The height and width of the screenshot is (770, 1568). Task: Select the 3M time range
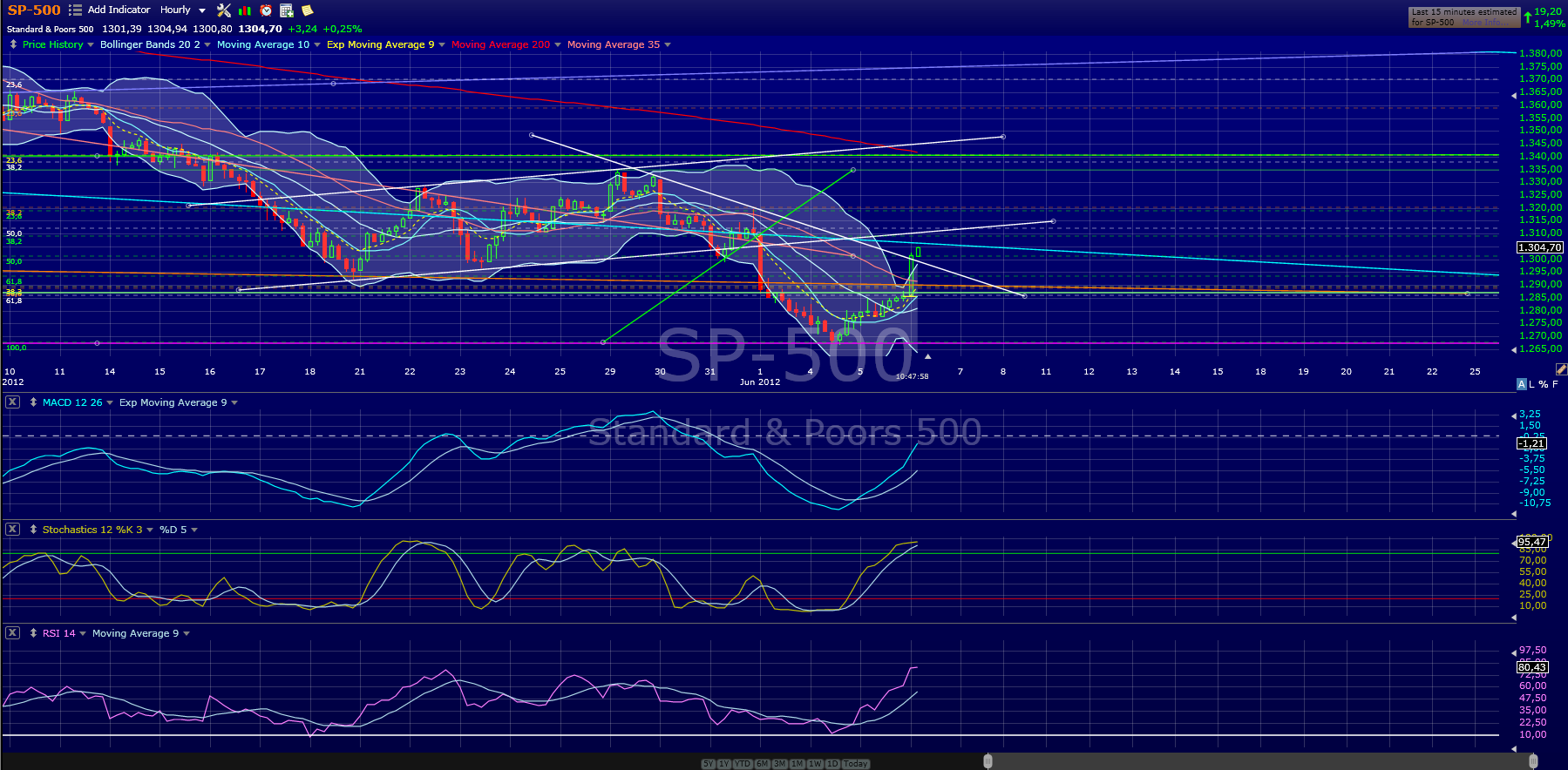click(x=780, y=764)
